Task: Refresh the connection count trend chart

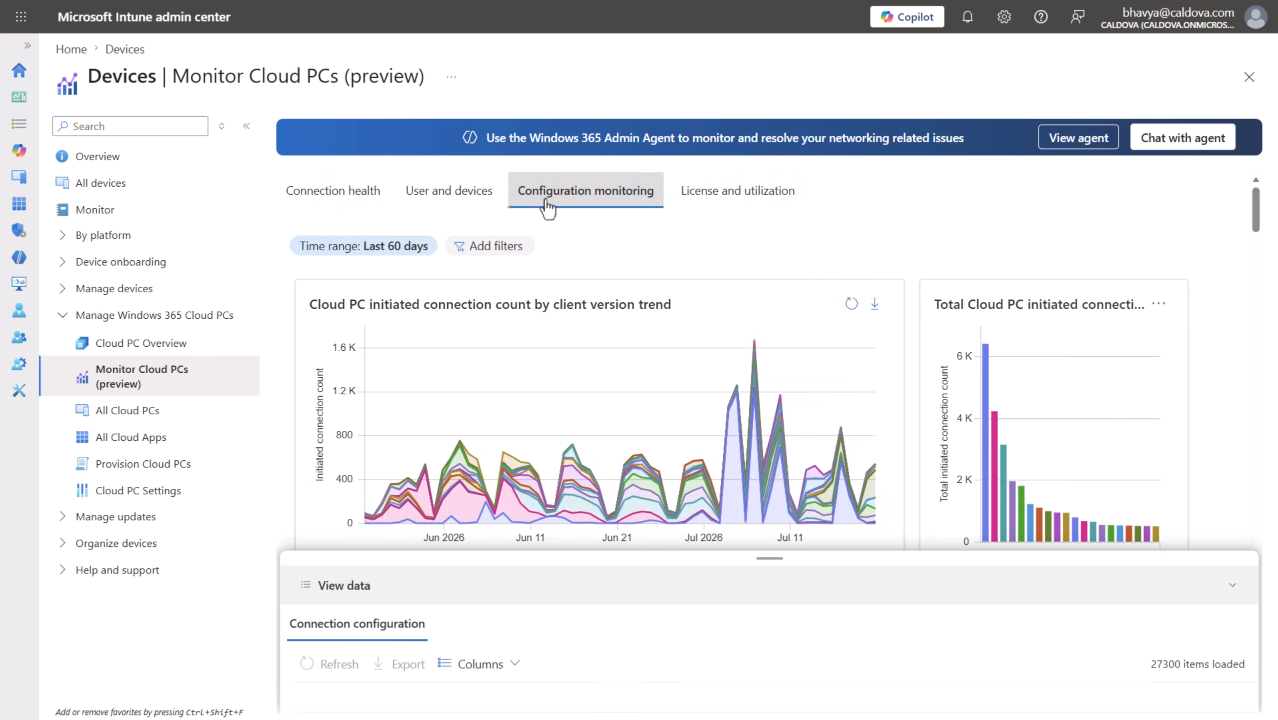Action: click(852, 304)
